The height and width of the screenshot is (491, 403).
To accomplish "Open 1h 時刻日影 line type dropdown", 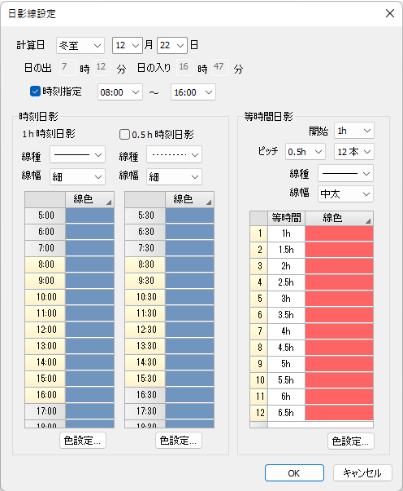I will click(77, 154).
